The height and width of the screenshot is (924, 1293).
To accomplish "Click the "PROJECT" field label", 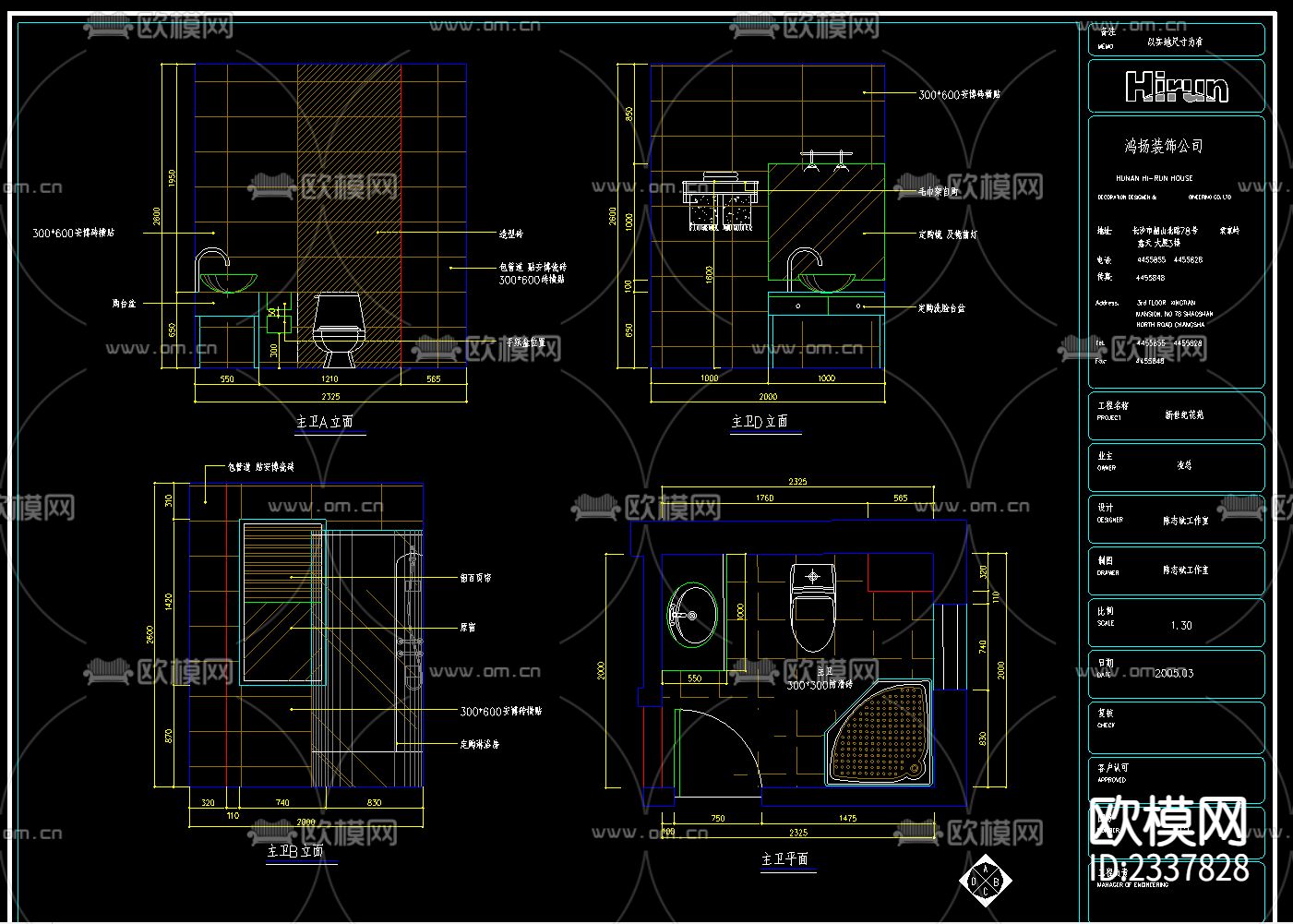I will (1109, 418).
